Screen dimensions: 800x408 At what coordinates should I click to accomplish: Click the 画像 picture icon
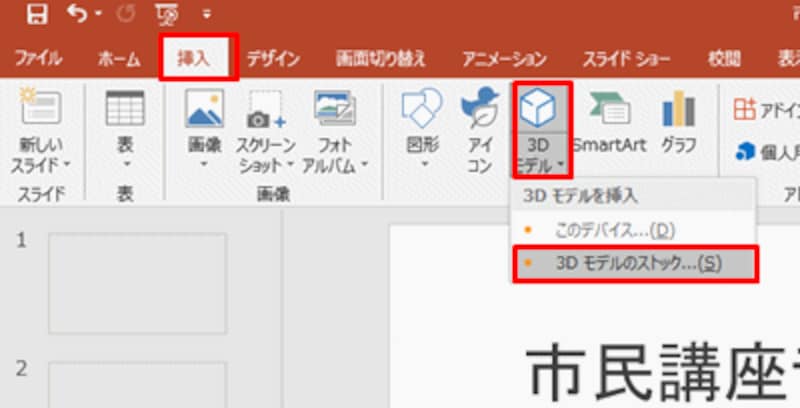[204, 108]
